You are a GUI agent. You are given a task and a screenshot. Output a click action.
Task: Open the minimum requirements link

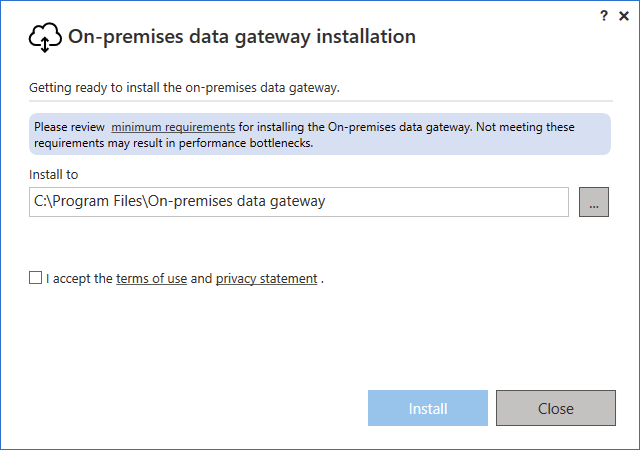pos(173,127)
